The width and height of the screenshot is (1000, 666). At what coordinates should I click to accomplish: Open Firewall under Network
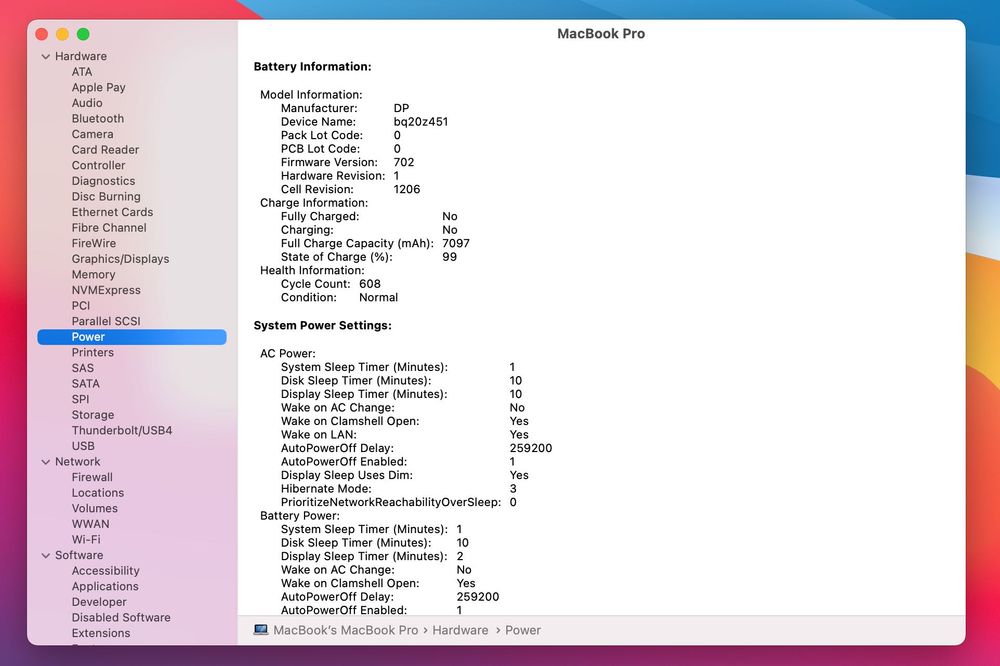point(92,477)
